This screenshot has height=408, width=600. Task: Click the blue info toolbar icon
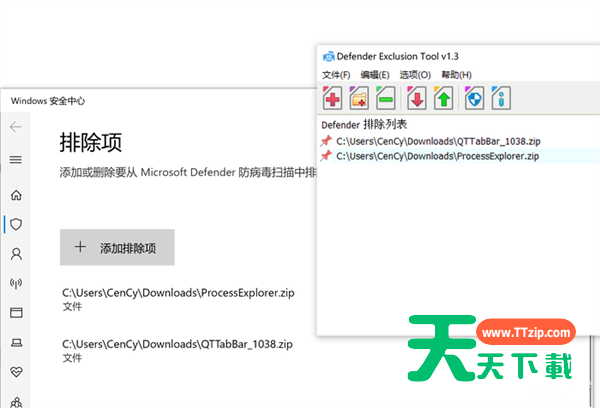point(501,98)
